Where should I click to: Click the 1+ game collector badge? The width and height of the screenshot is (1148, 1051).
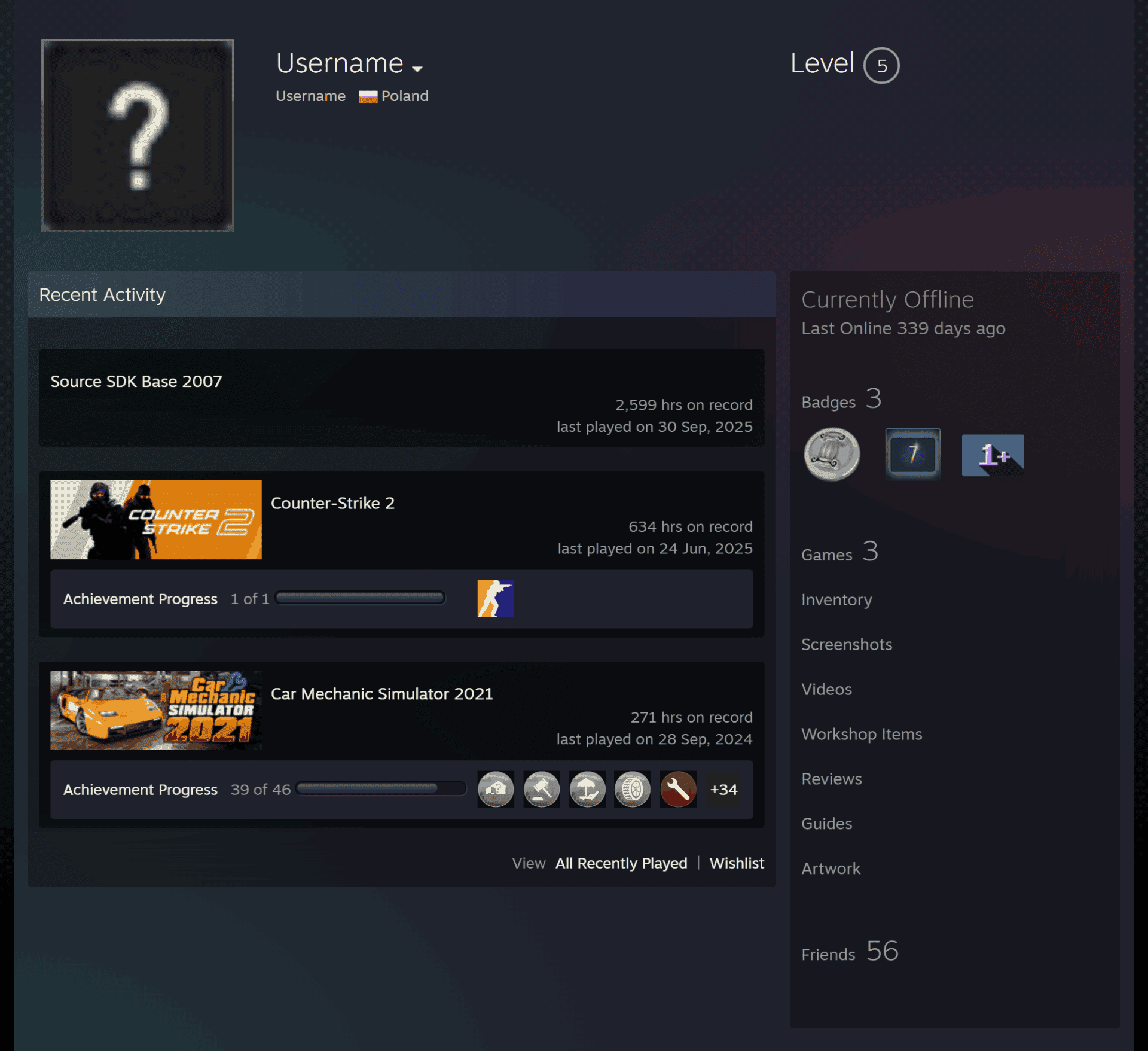(993, 455)
